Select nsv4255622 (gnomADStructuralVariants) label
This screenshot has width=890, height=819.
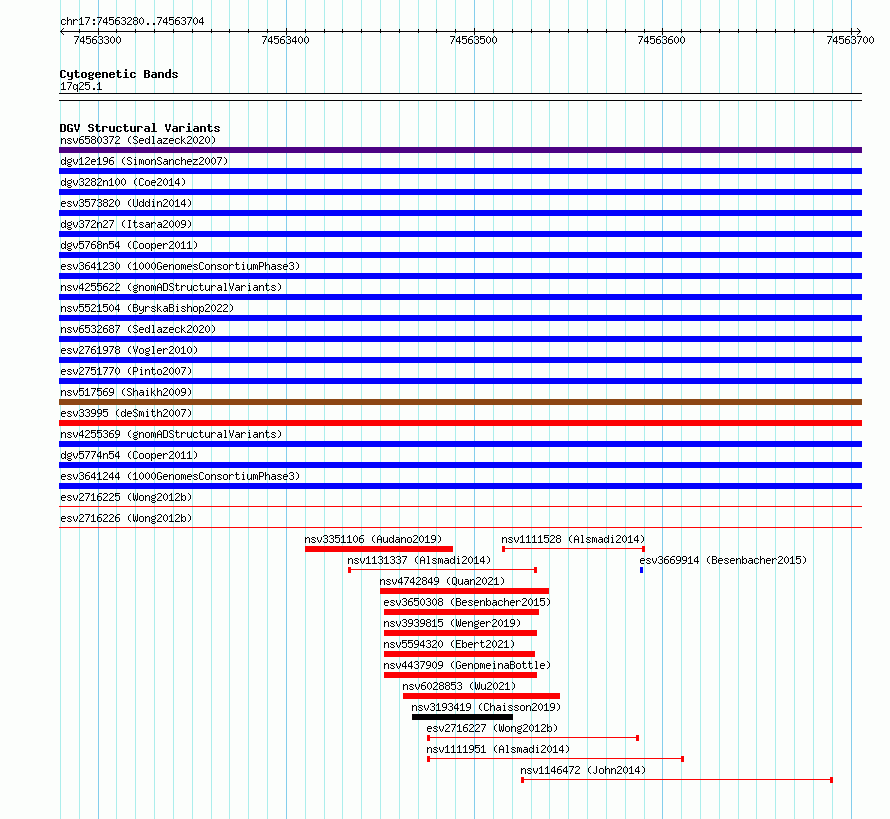[x=171, y=287]
